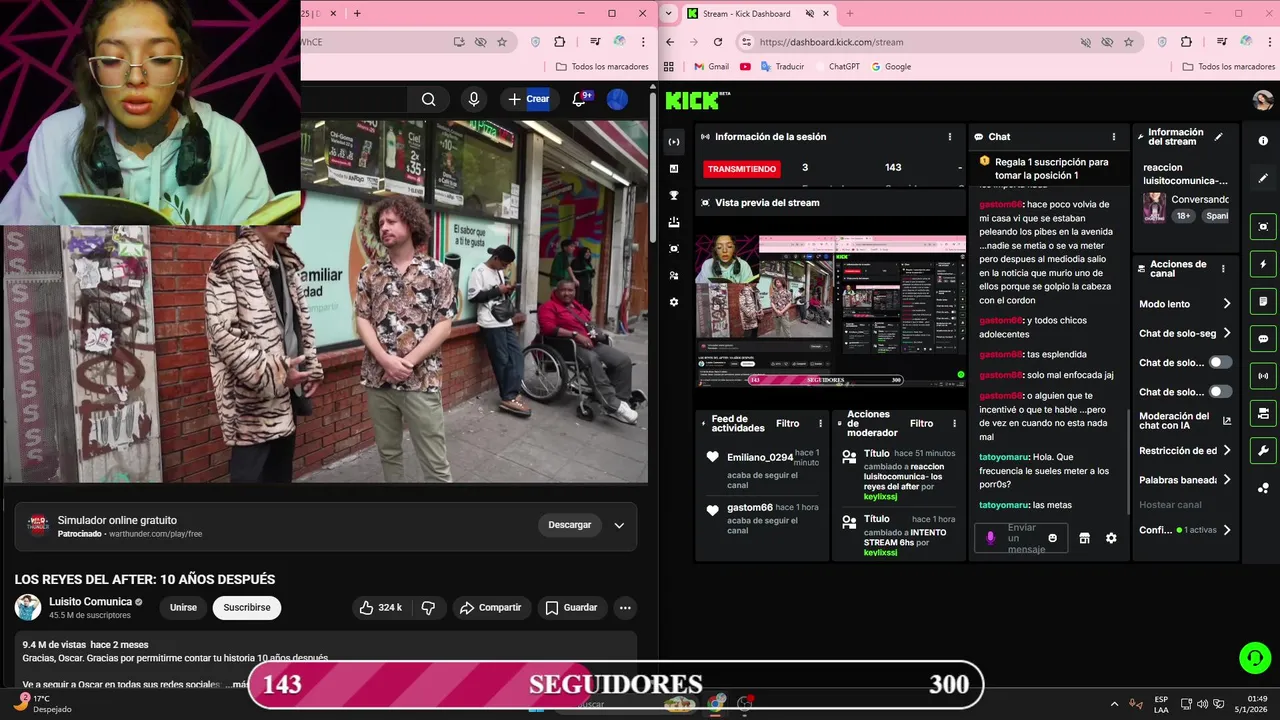This screenshot has height=720, width=1280.
Task: Open the analytics icon in Kick left sidebar
Action: 674,169
